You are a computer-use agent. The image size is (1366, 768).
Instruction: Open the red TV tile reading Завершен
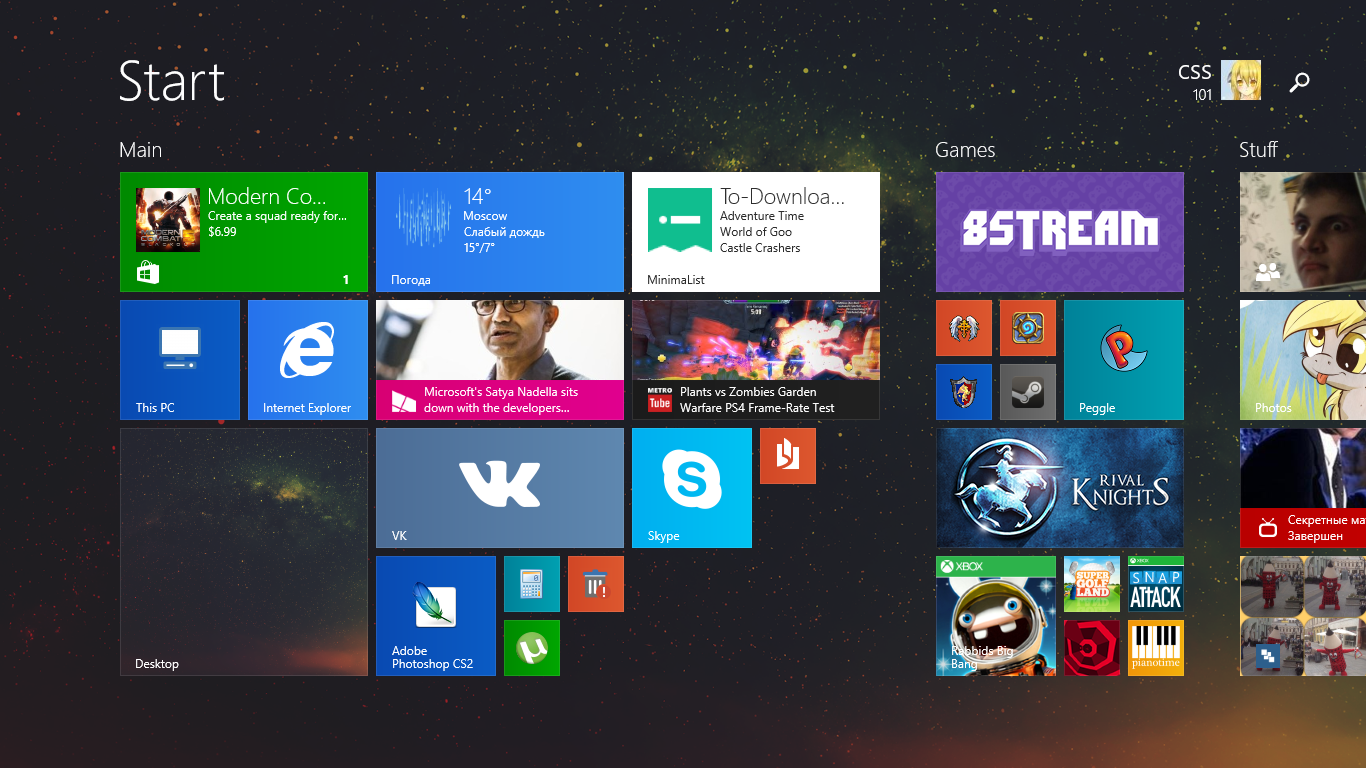click(1303, 488)
